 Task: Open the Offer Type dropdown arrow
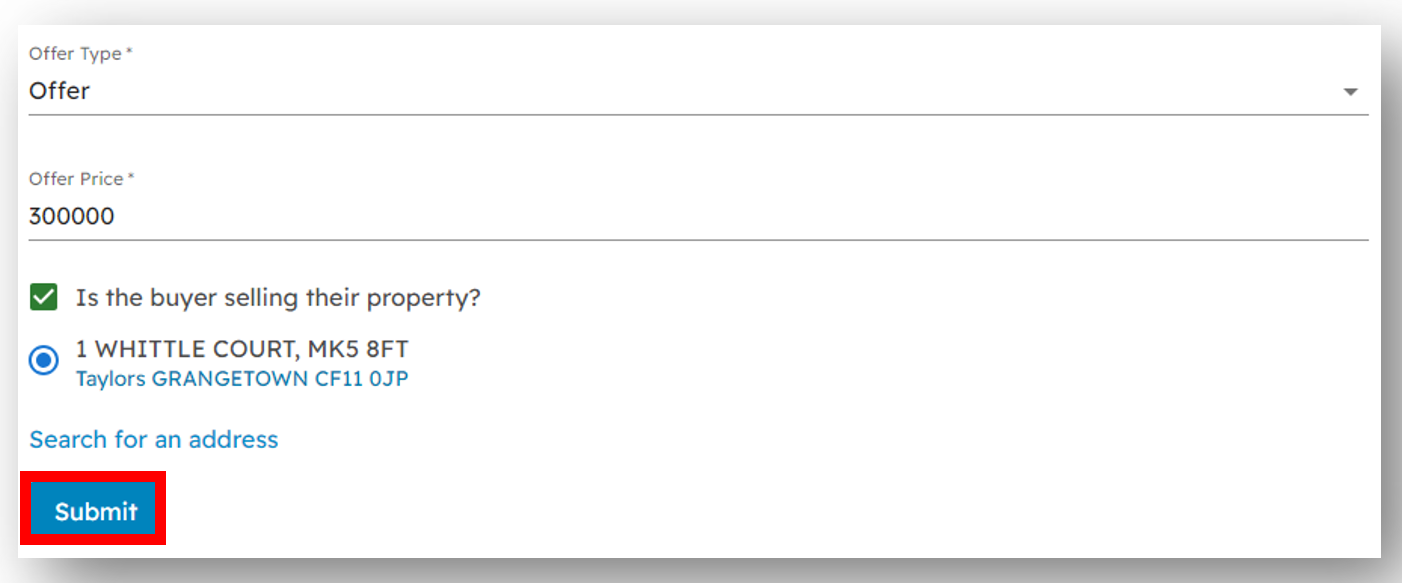pyautogui.click(x=1350, y=91)
